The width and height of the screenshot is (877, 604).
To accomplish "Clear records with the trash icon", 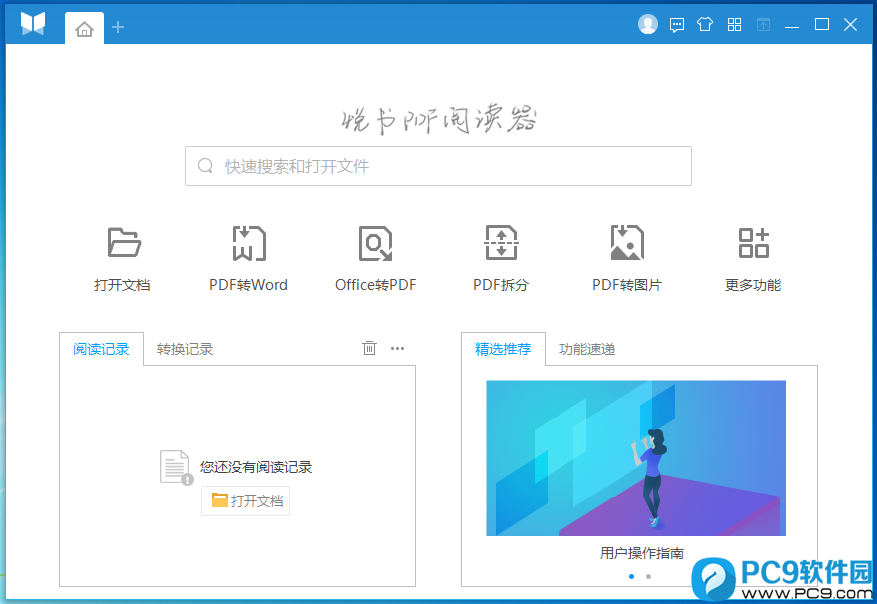I will 370,348.
